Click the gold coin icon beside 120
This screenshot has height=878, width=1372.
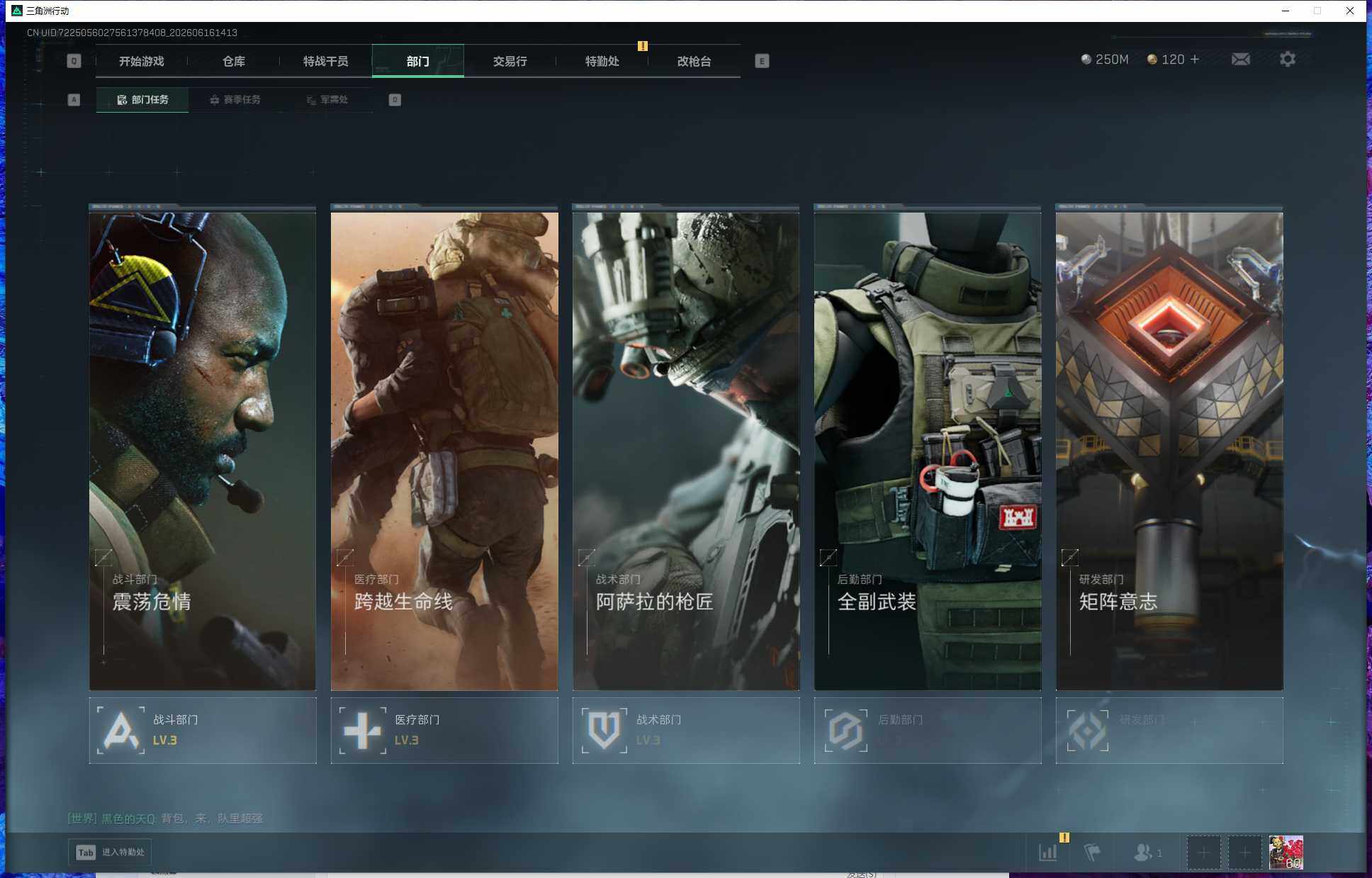(x=1152, y=60)
